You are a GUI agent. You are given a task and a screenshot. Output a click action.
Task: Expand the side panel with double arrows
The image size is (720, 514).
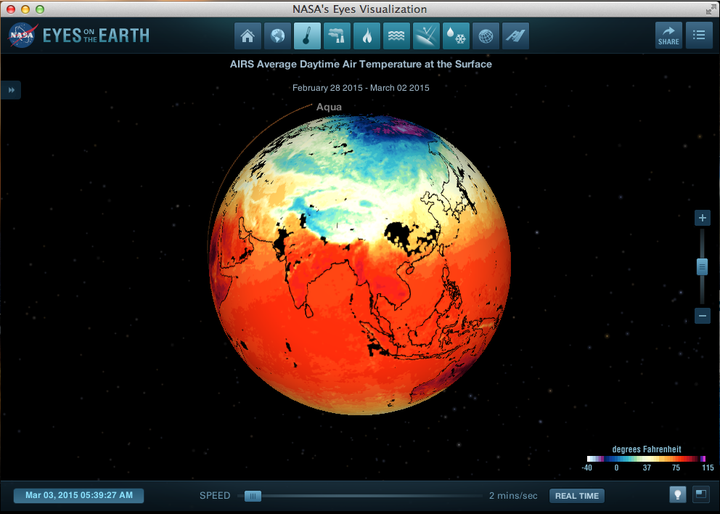11,90
